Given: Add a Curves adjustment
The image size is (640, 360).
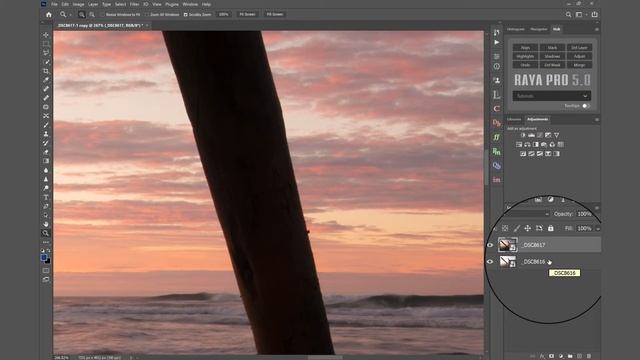Looking at the screenshot, I should pos(540,135).
